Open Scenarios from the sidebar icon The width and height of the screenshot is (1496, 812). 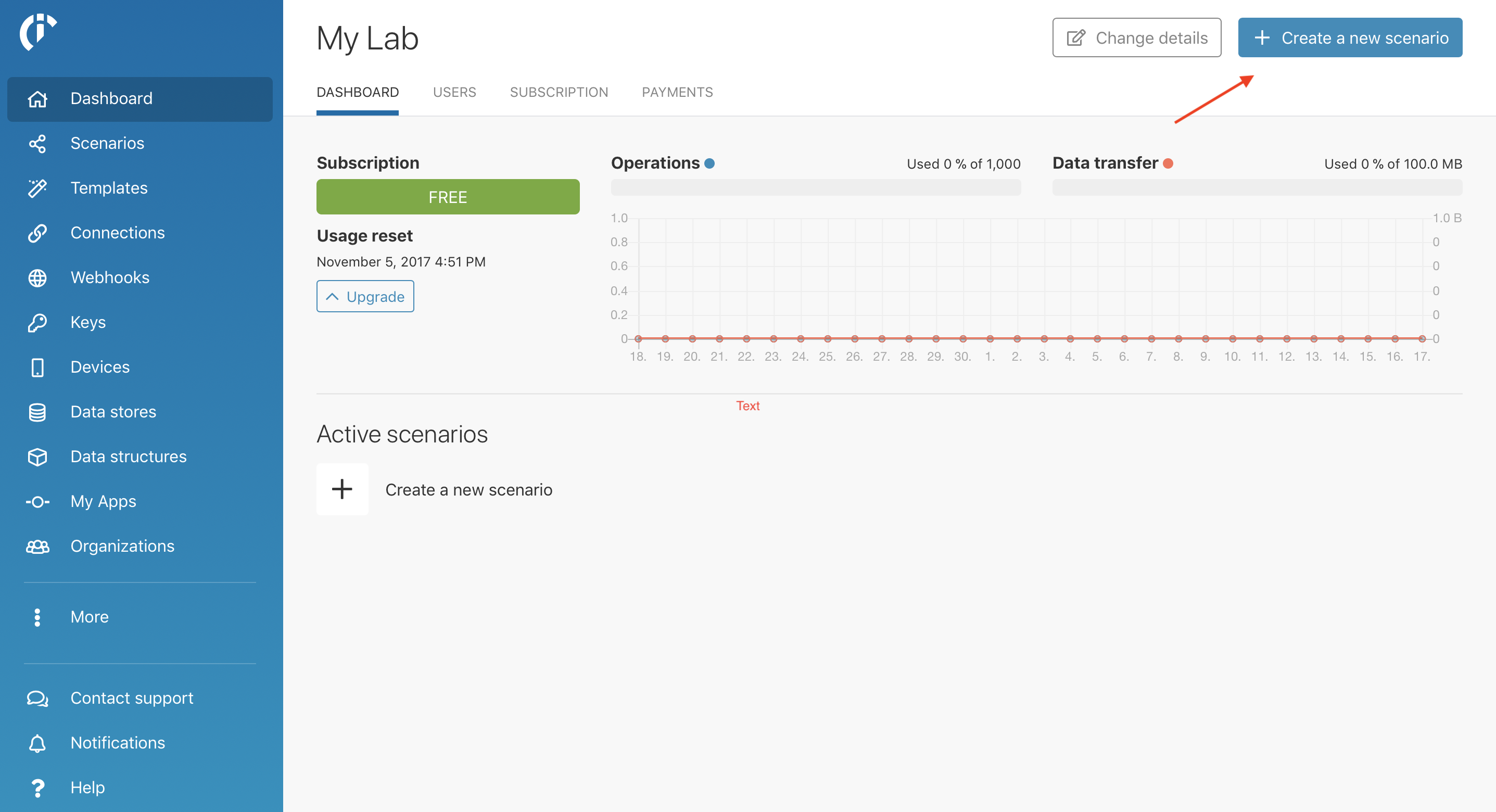[37, 144]
